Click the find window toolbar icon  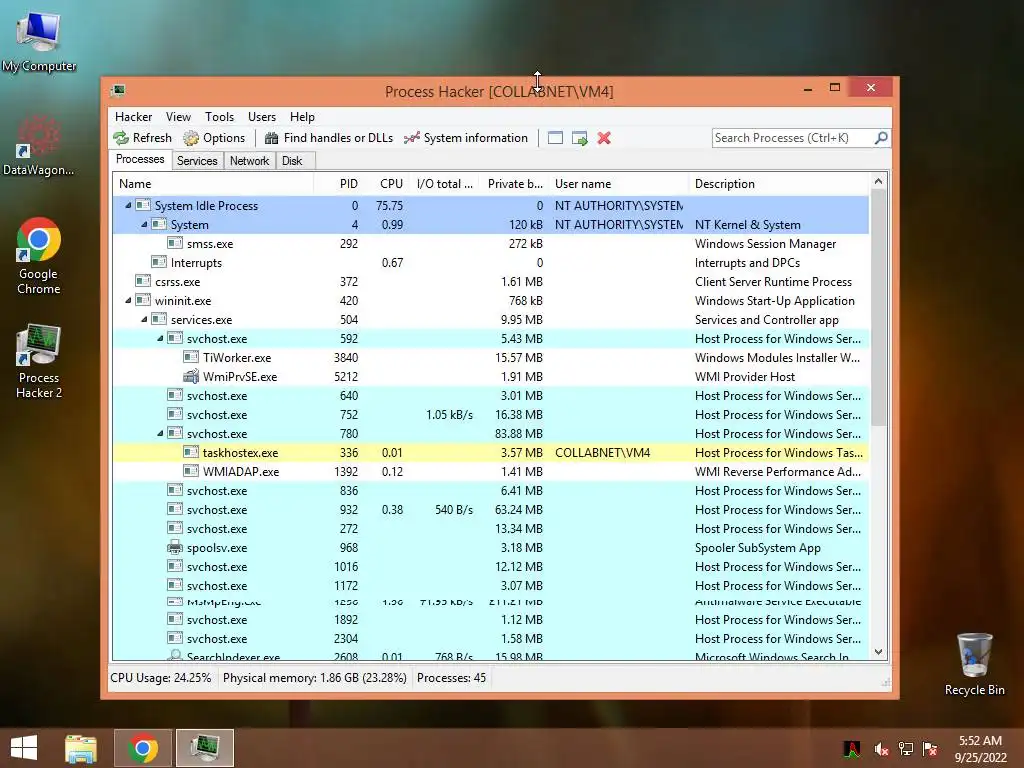coord(555,138)
